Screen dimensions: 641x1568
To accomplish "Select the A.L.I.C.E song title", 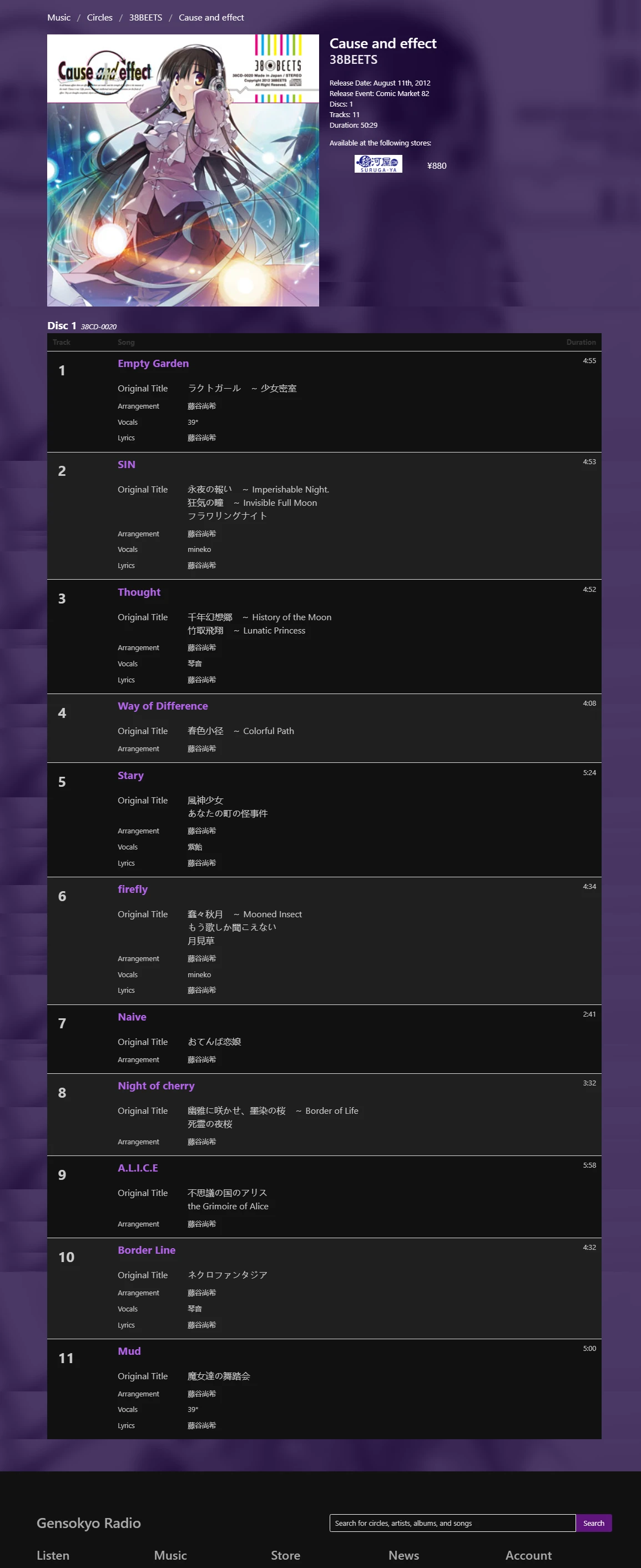I will click(x=138, y=1168).
